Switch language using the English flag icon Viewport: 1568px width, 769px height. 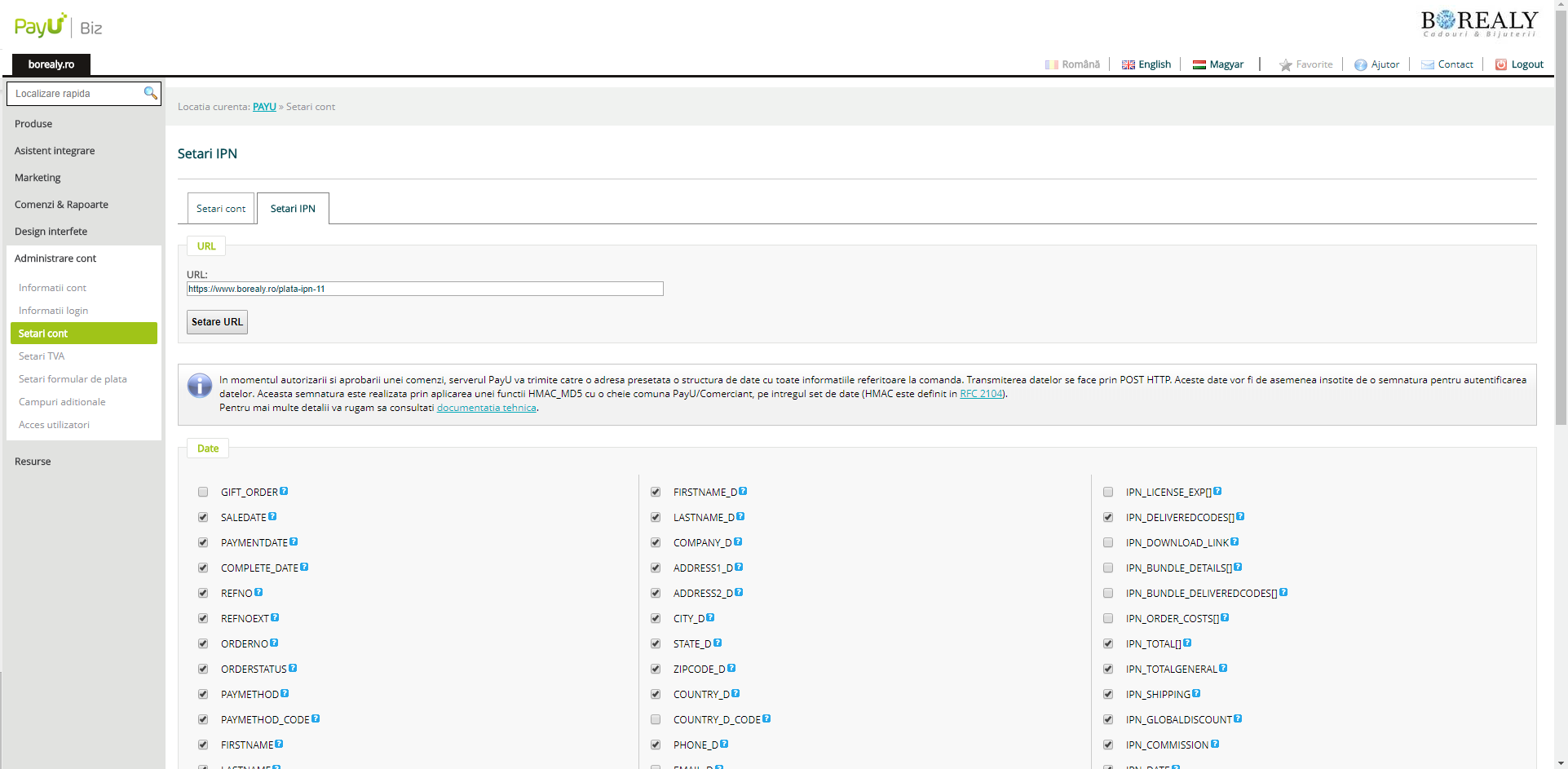(x=1128, y=64)
